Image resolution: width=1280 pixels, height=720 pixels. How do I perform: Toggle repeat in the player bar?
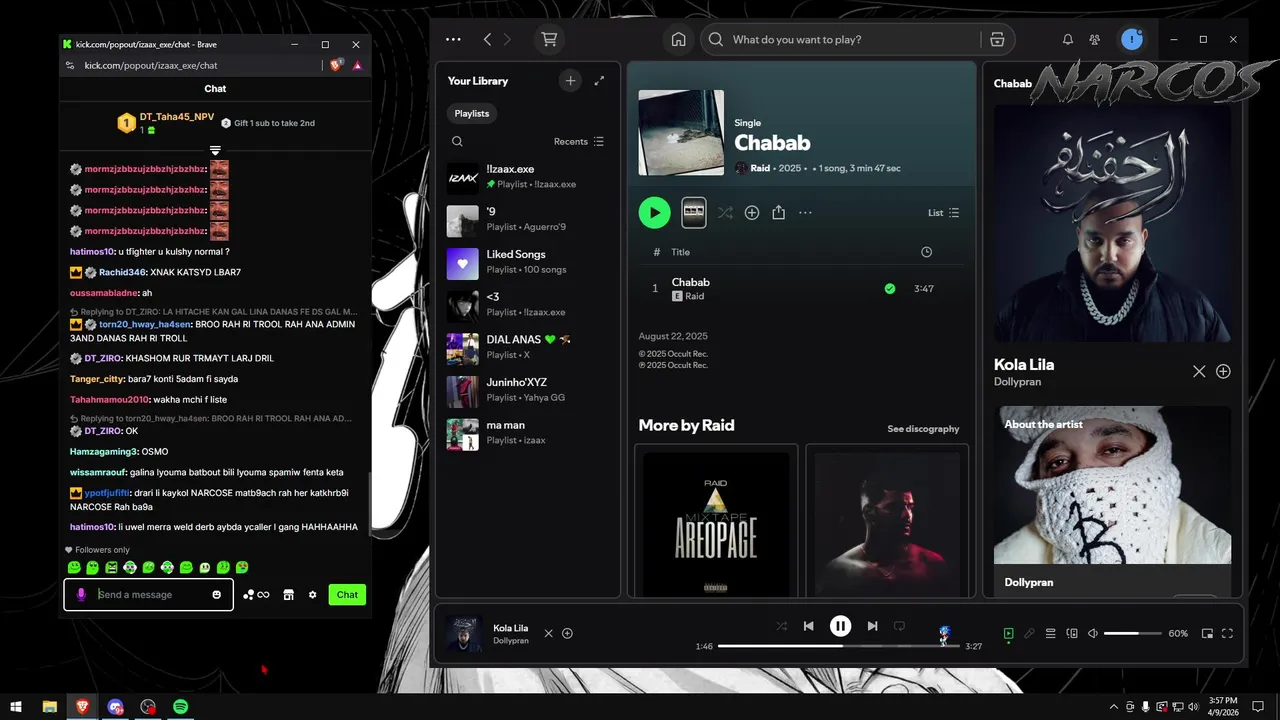point(899,626)
